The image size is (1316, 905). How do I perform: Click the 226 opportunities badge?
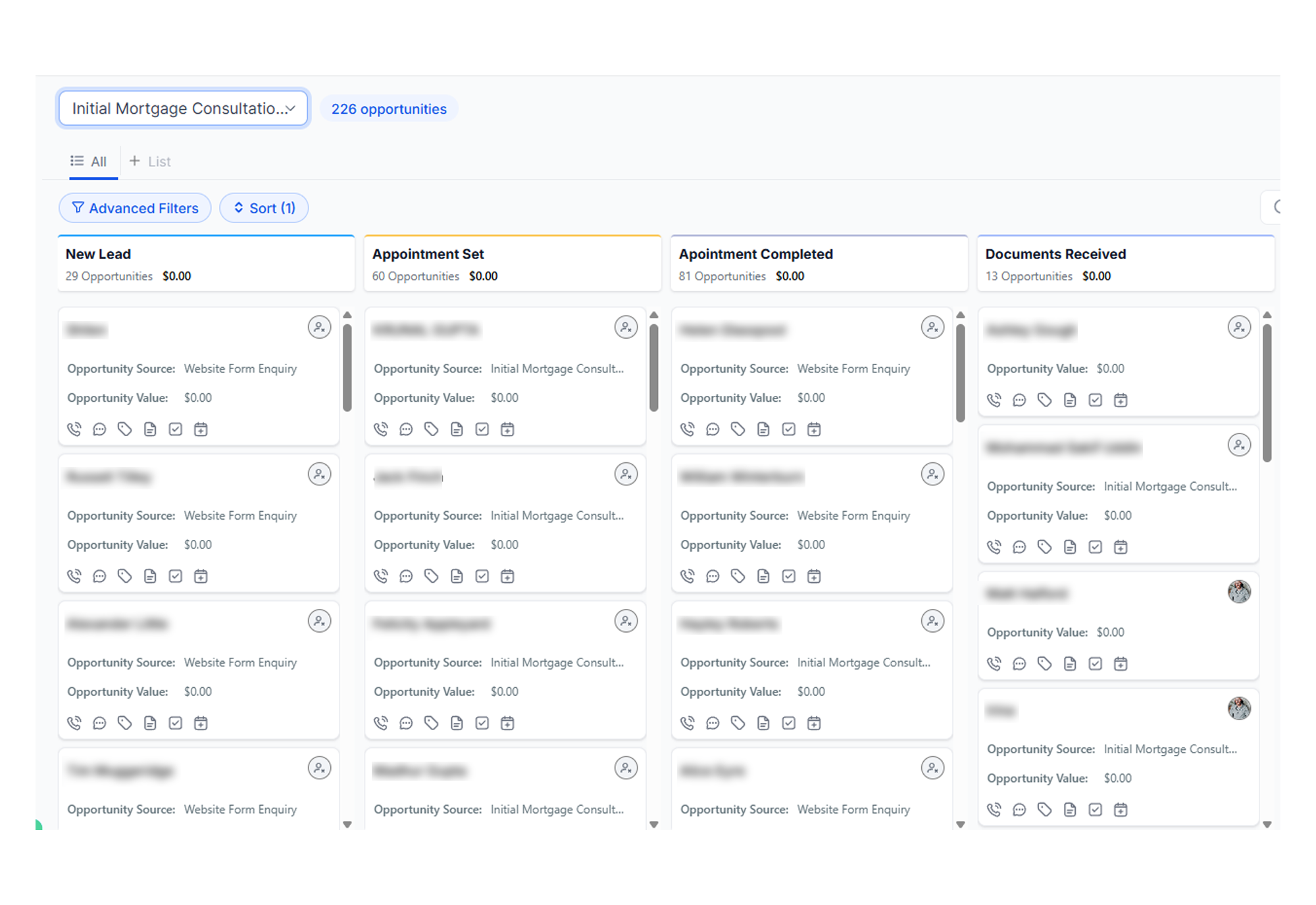point(388,109)
